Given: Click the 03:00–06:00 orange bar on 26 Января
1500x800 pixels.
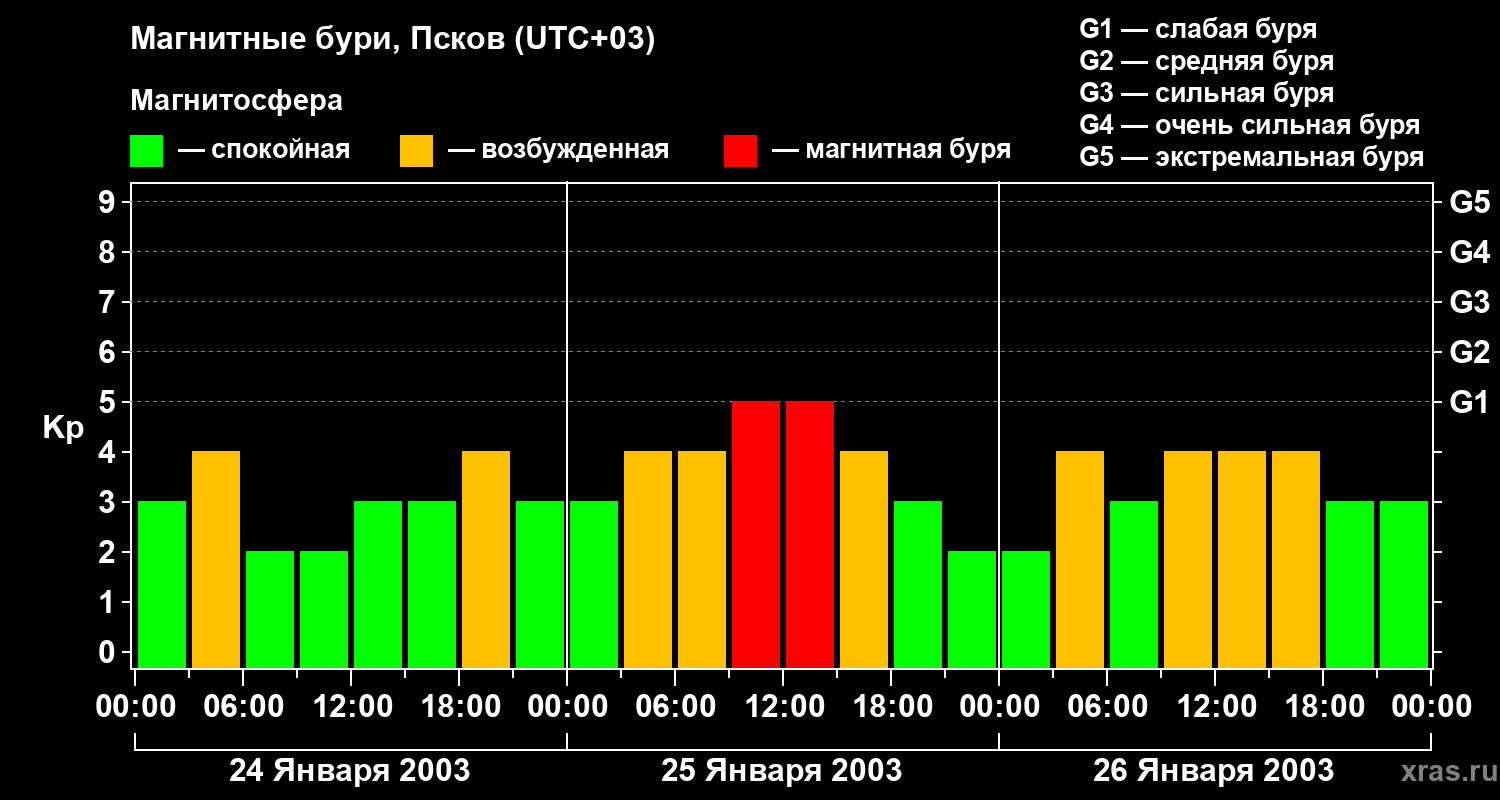Looking at the screenshot, I should coord(1080,559).
